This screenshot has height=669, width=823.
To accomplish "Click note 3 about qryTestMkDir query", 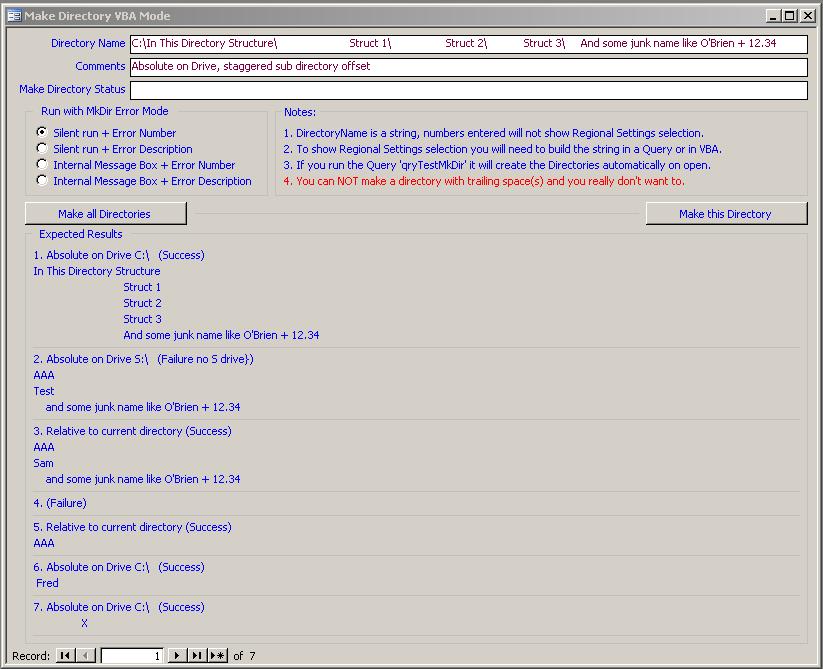I will [x=497, y=165].
